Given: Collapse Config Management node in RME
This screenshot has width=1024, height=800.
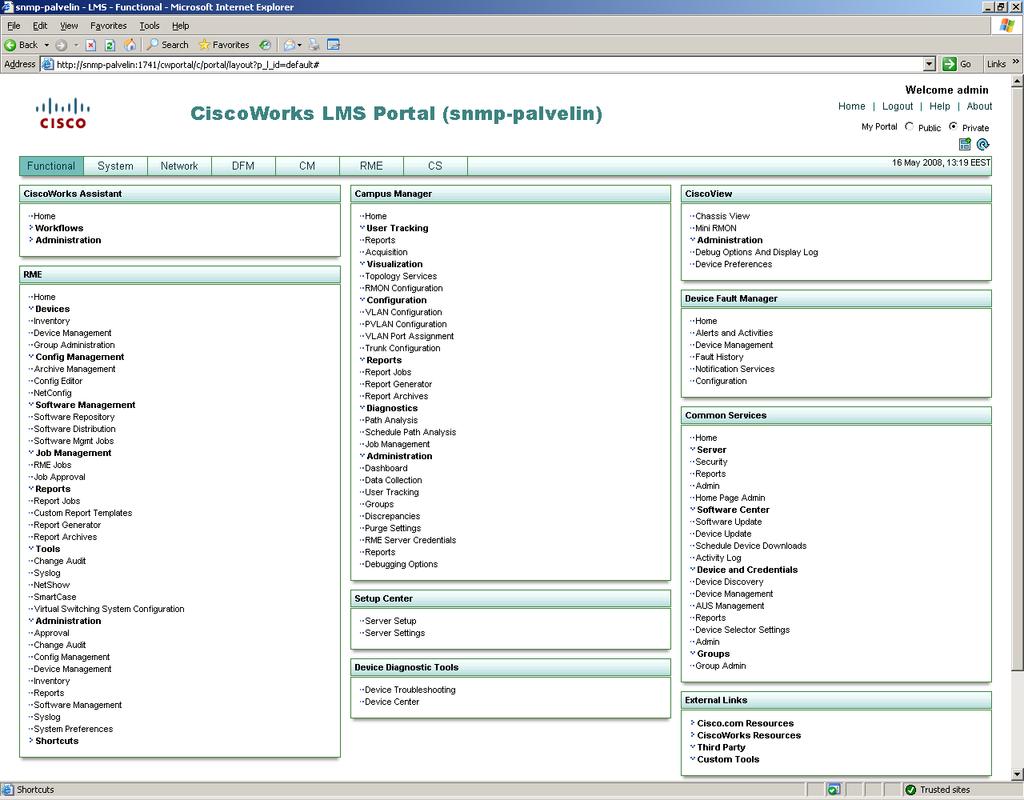Looking at the screenshot, I should 31,357.
